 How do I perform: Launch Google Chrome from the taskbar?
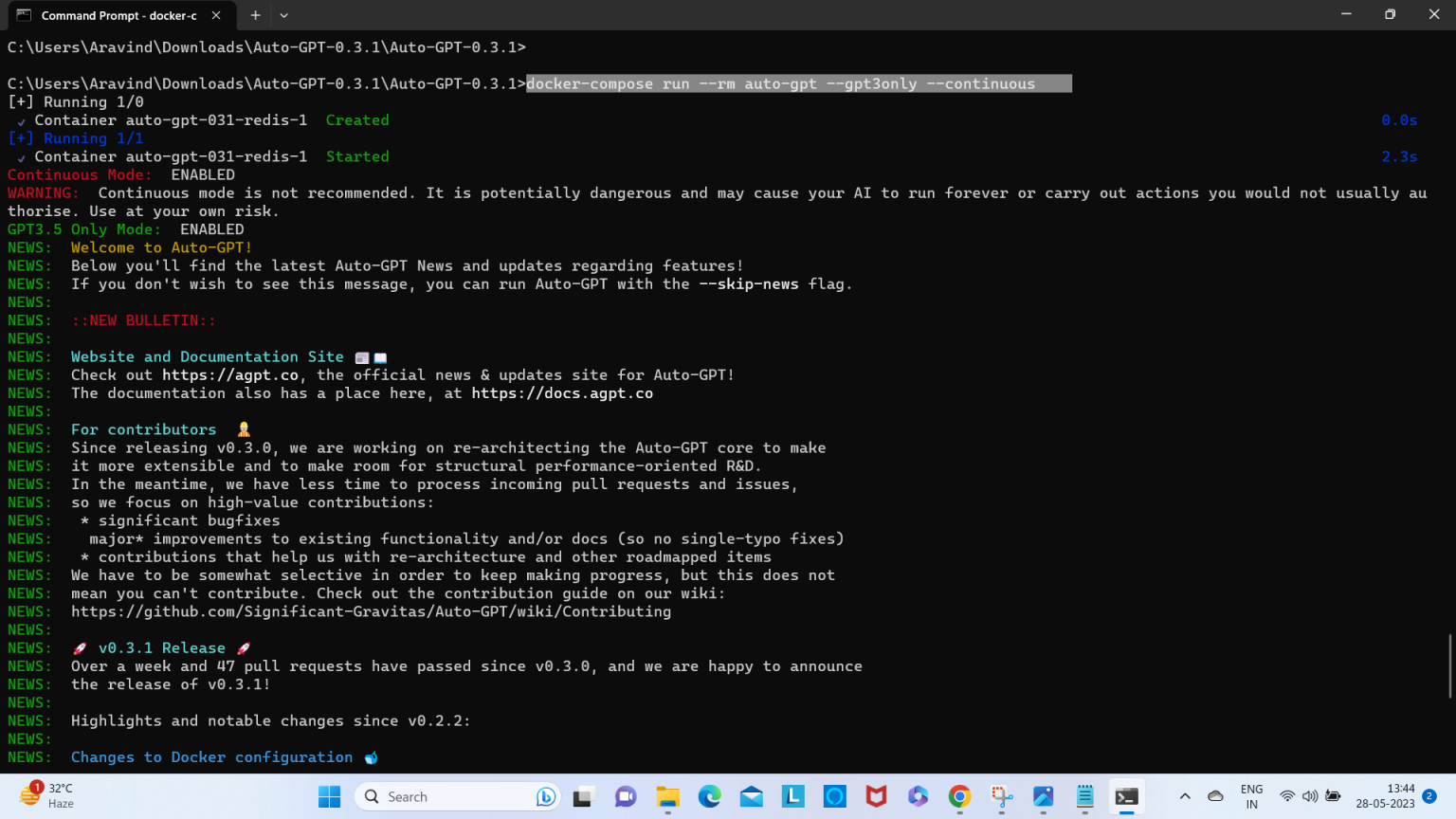coord(960,797)
